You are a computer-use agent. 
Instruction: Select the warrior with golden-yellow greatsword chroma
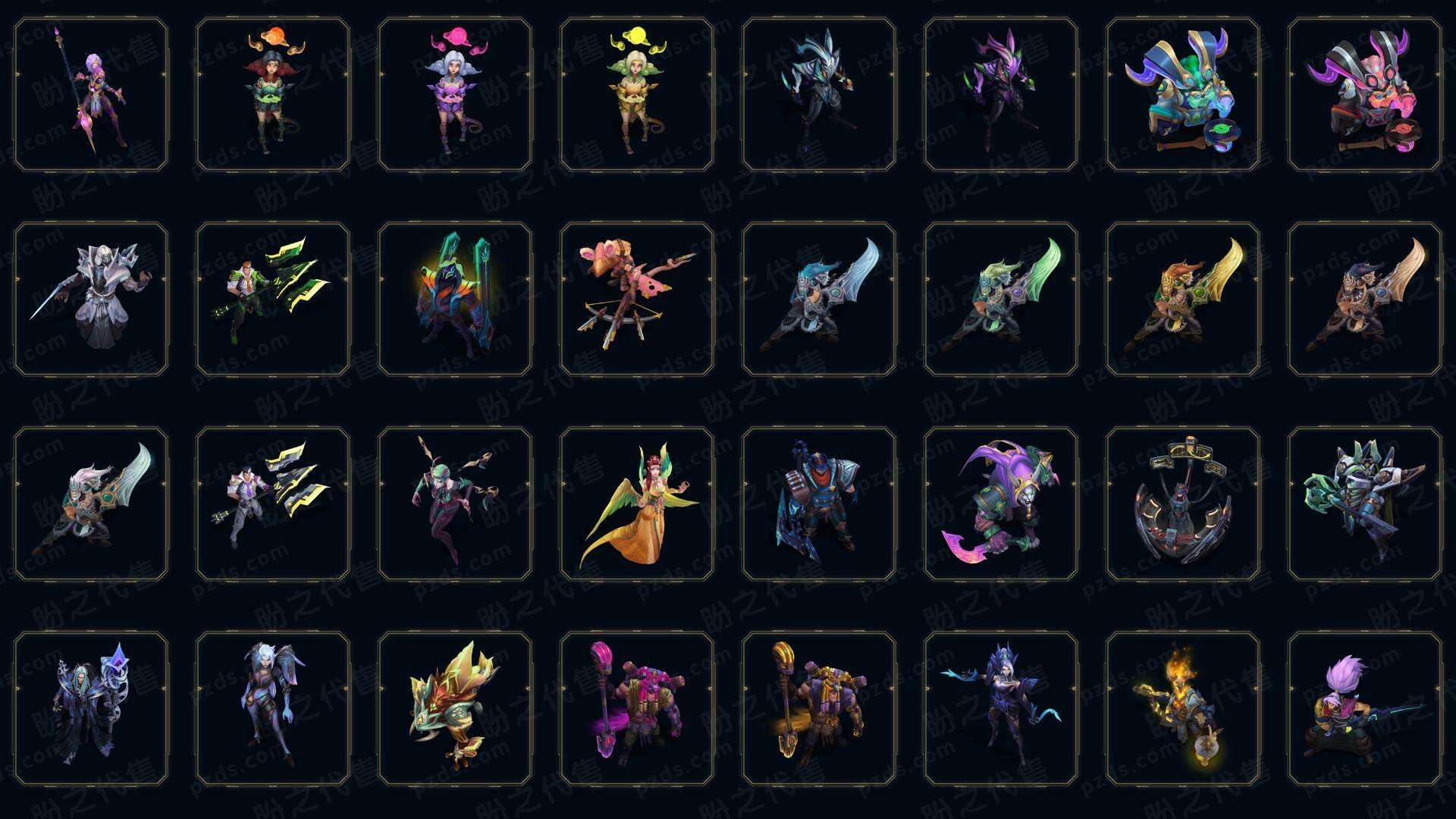click(1183, 299)
